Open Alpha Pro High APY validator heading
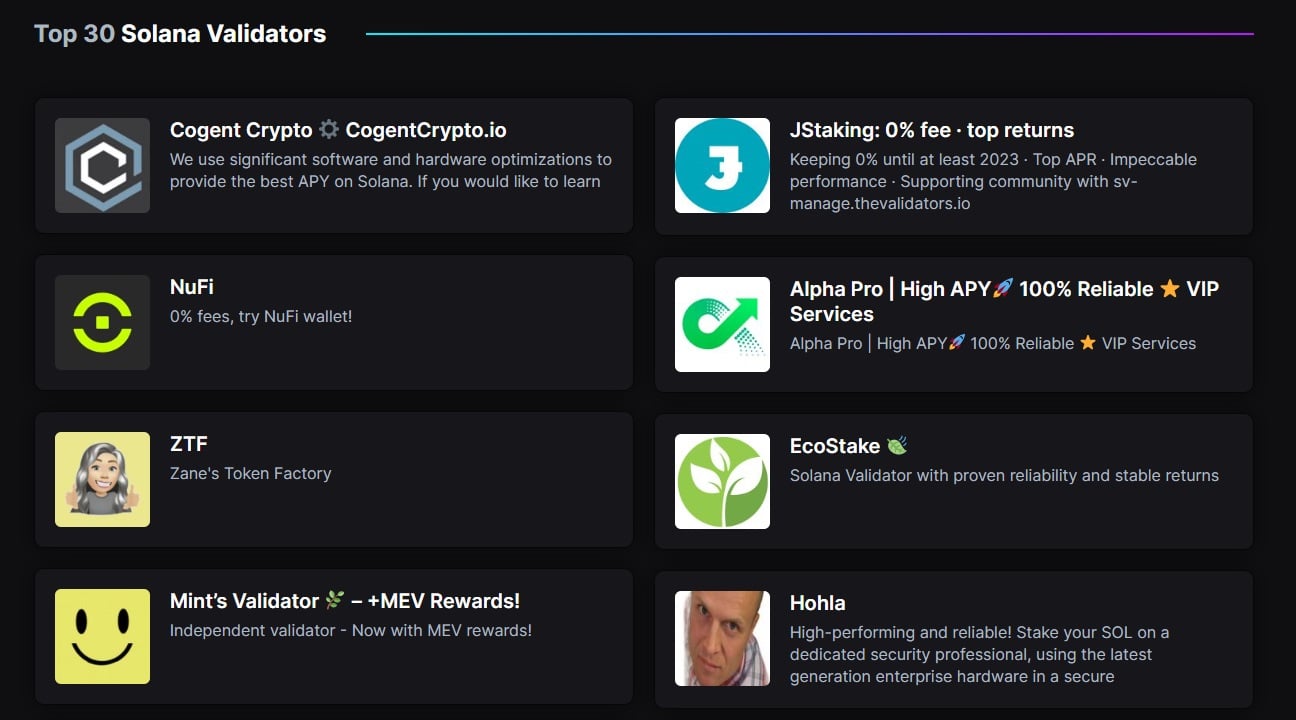Screen dimensions: 1296x720 point(1004,301)
